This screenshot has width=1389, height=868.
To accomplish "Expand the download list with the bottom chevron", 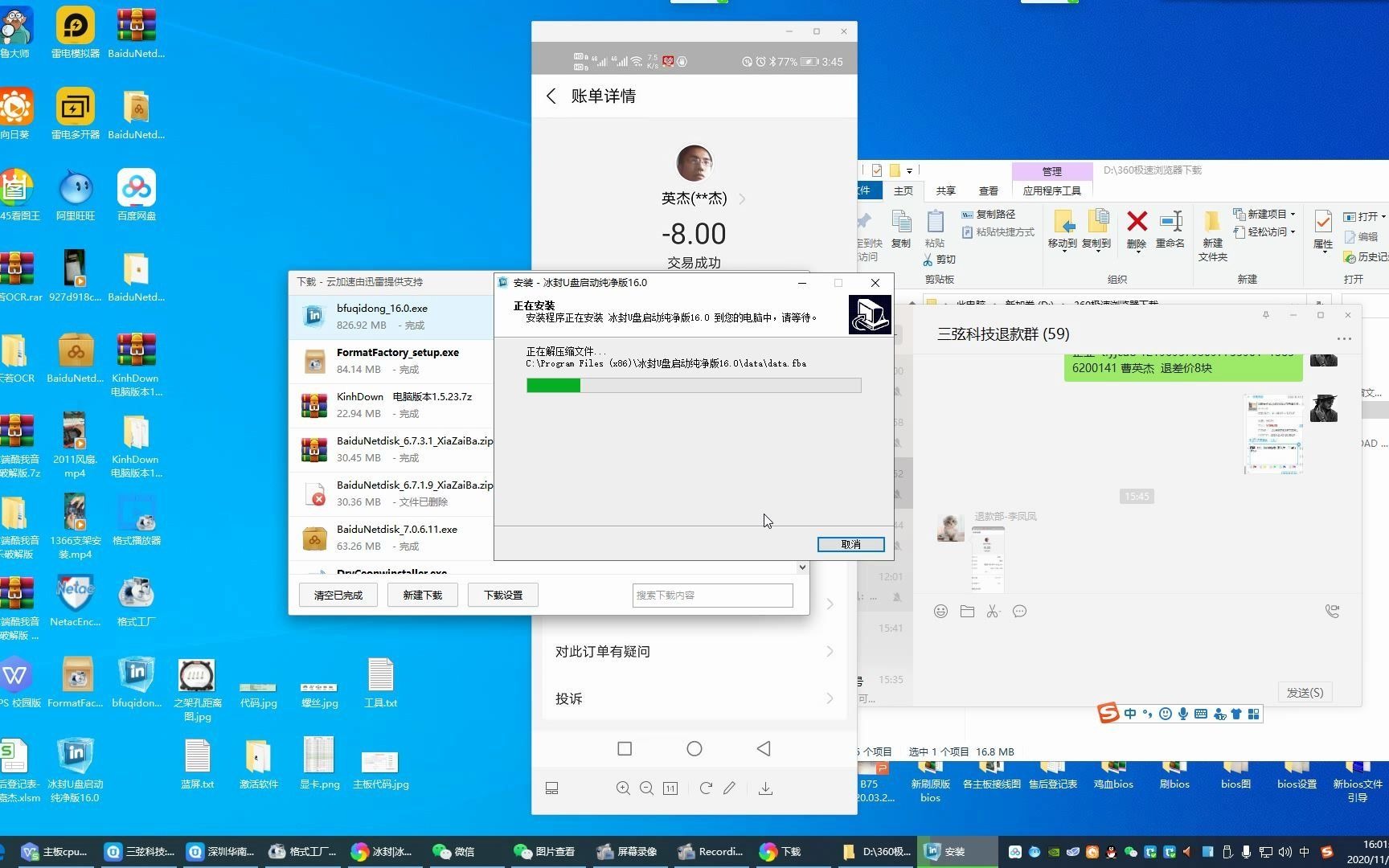I will [801, 567].
